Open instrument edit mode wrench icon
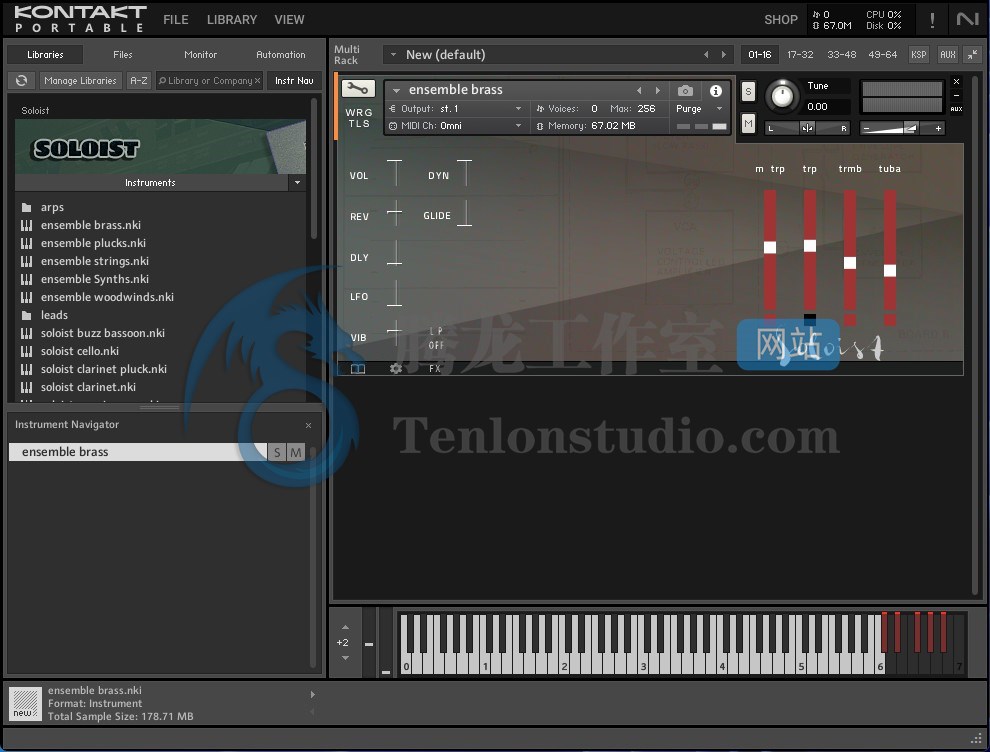This screenshot has width=990, height=752. point(358,88)
